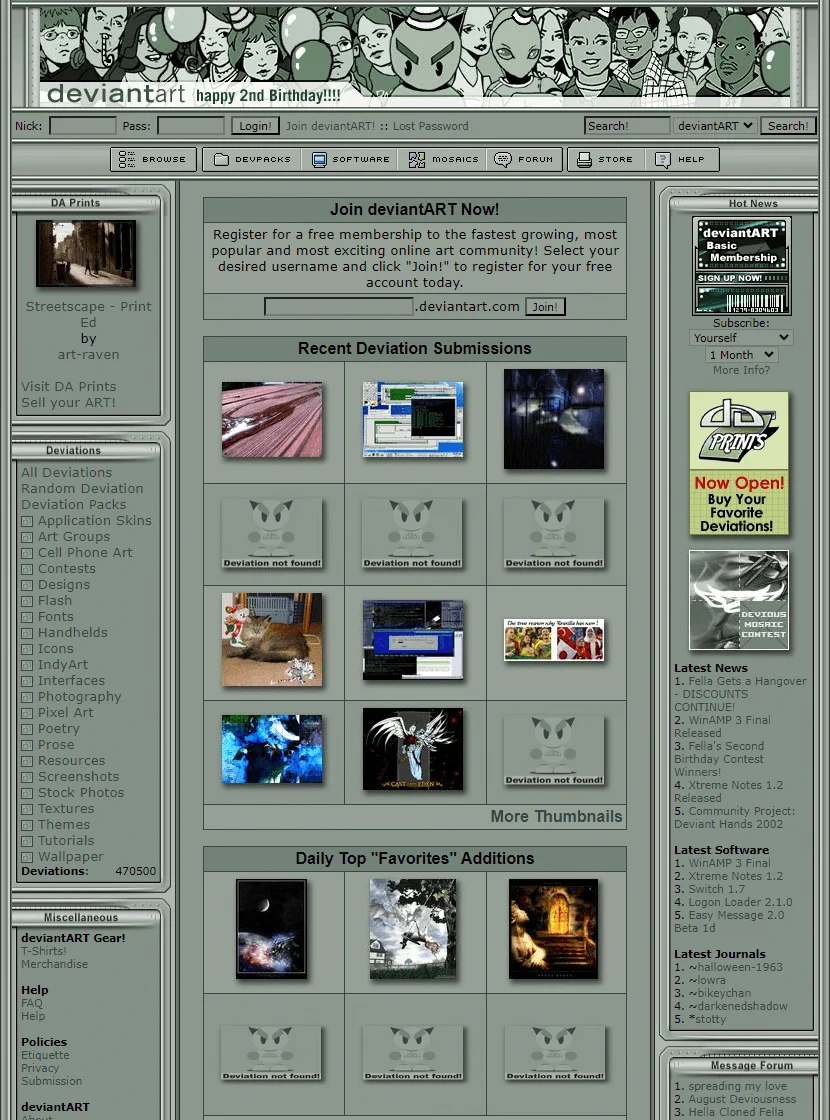The width and height of the screenshot is (830, 1120).
Task: Expand the Fonts category icon
Action: pos(27,617)
